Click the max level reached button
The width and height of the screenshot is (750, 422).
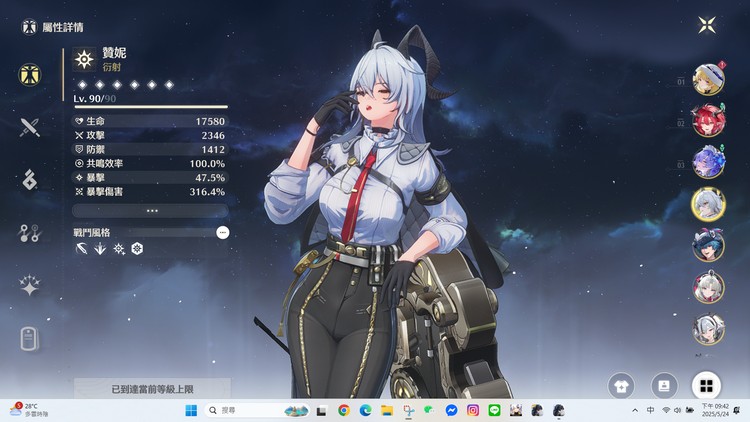click(151, 388)
